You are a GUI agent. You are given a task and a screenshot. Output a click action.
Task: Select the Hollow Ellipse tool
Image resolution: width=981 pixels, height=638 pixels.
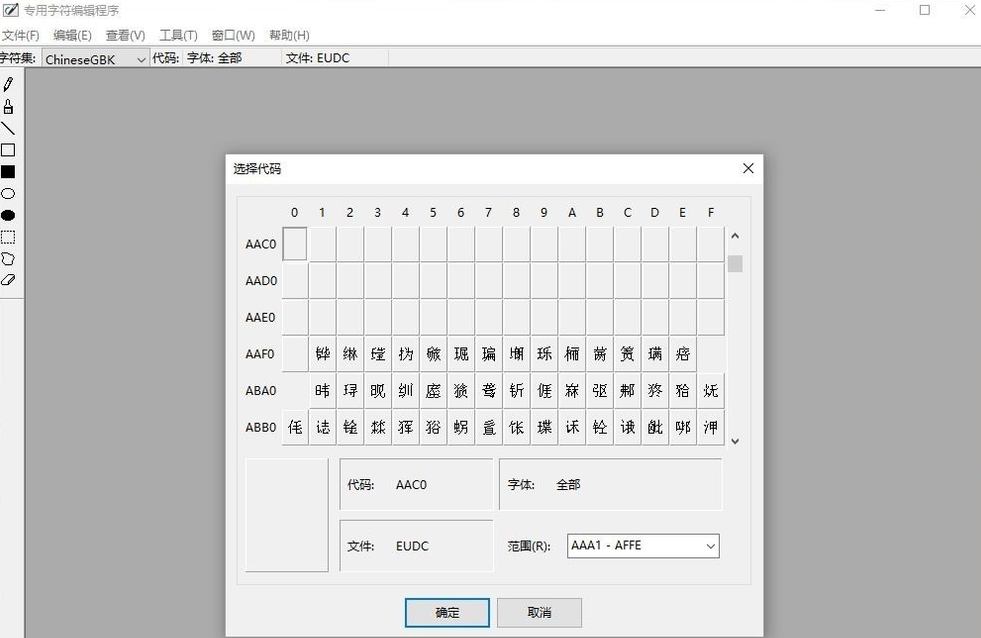point(9,193)
